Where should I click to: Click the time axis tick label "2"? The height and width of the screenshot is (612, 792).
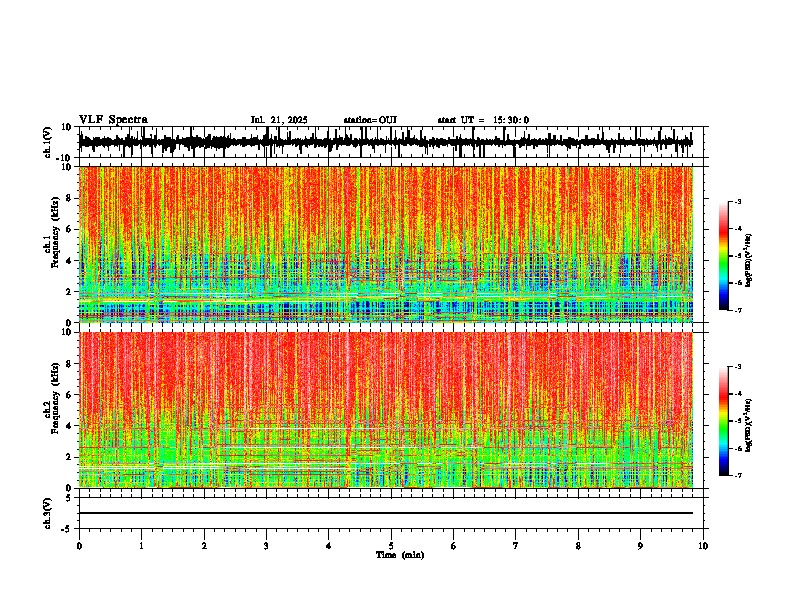click(x=204, y=546)
